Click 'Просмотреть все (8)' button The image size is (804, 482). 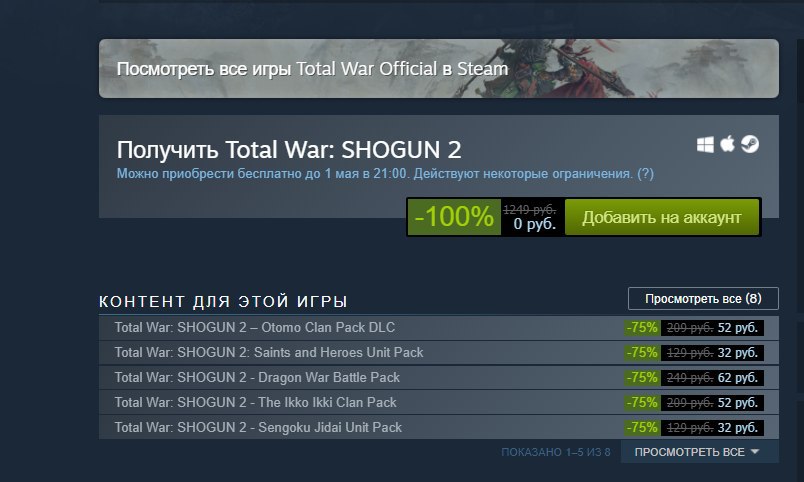tap(703, 298)
